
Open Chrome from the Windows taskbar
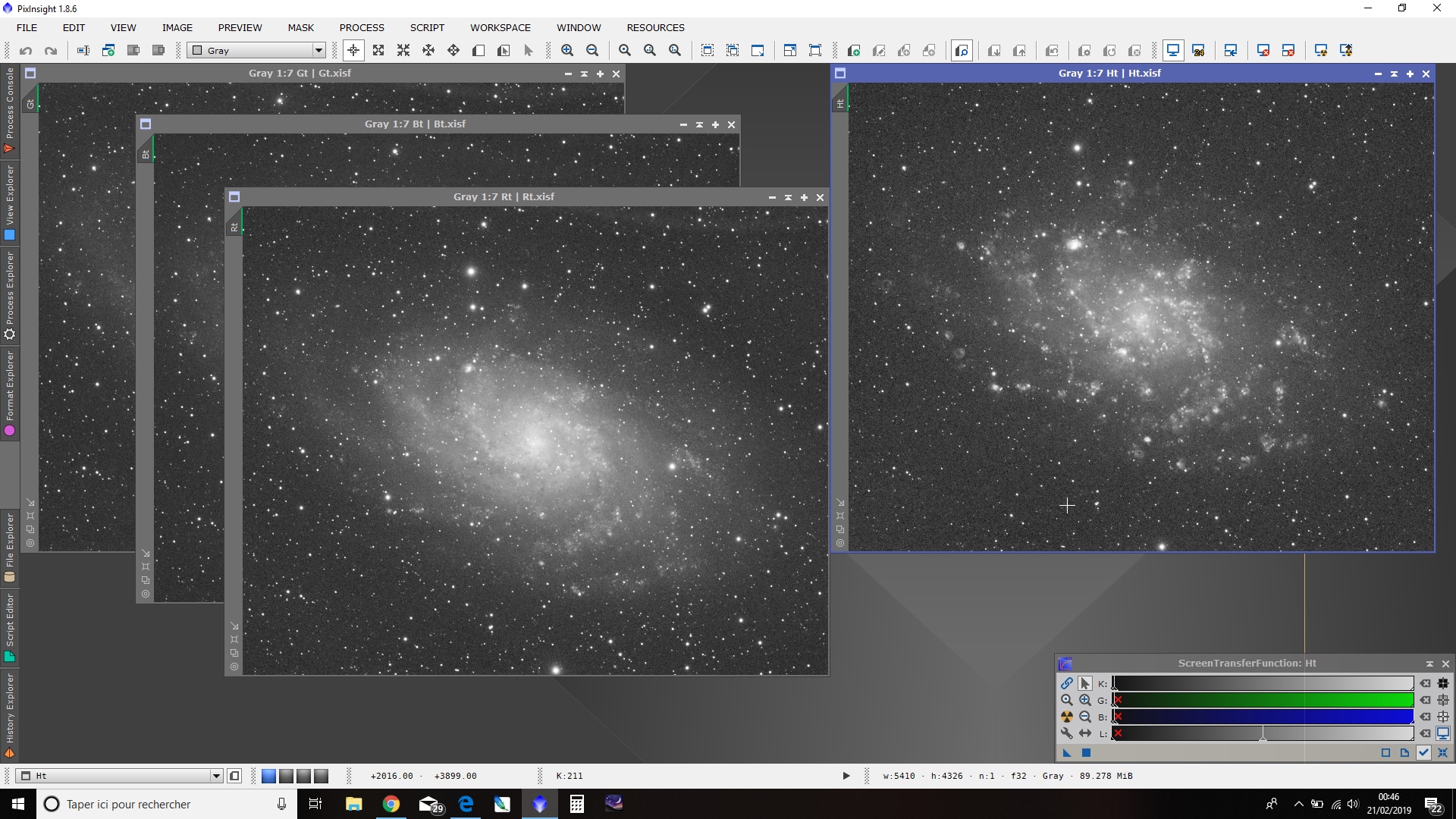391,804
